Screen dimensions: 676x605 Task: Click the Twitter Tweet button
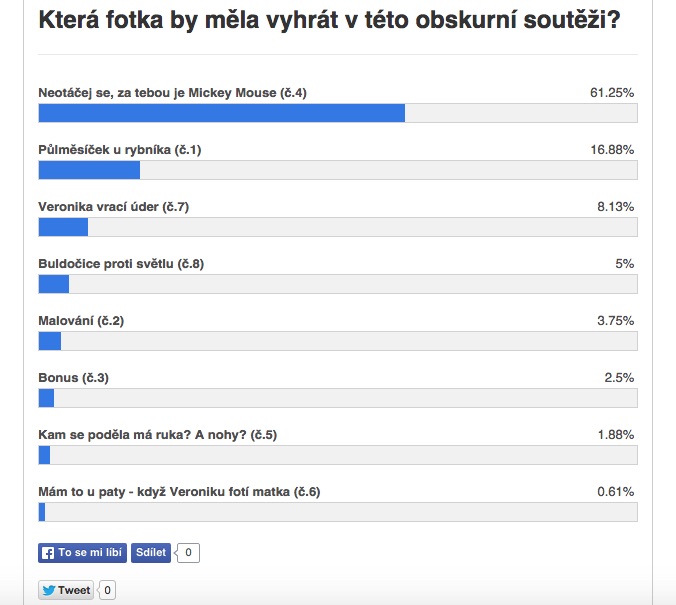(66, 590)
